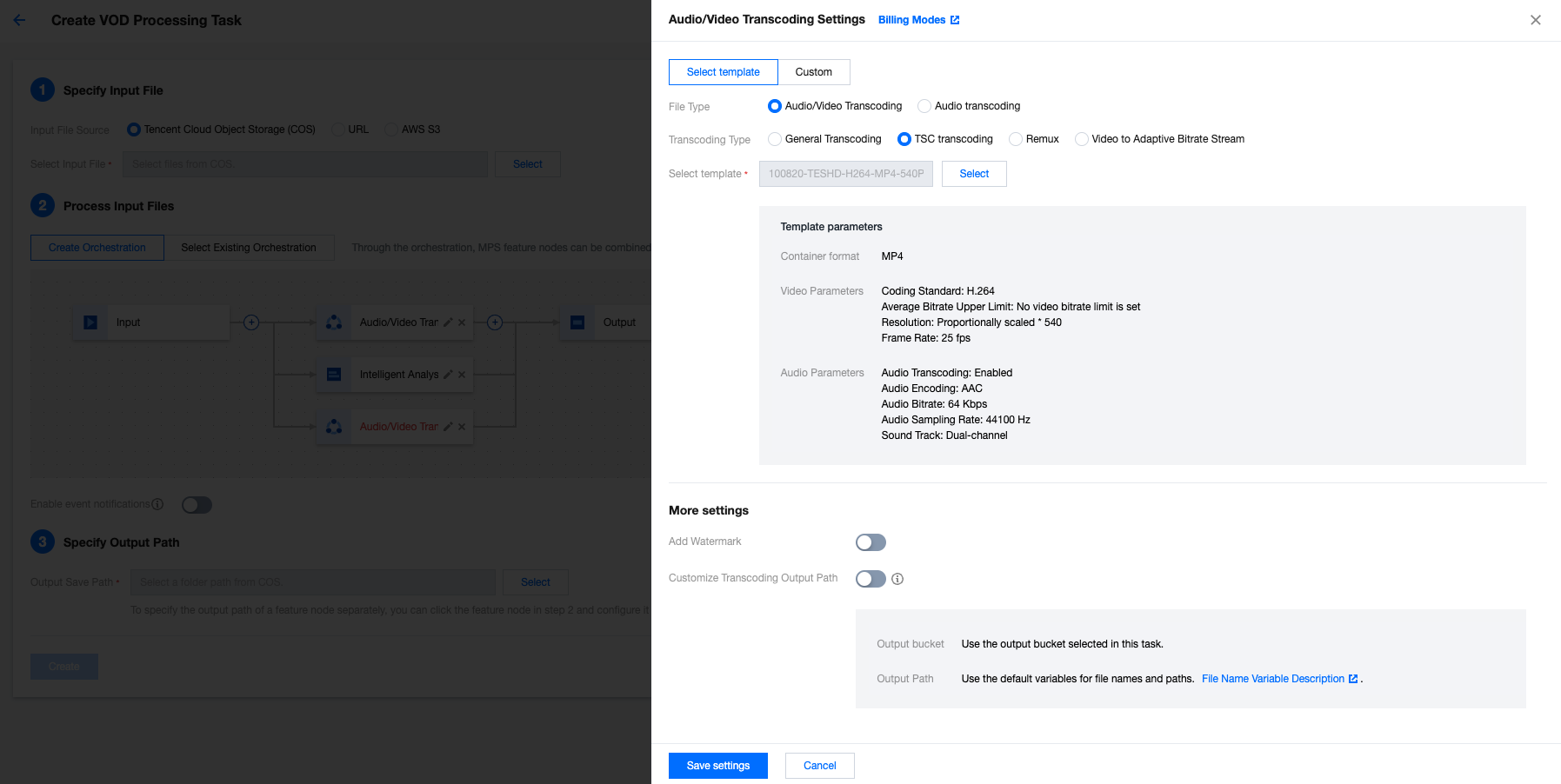Delete the red-labeled Audio/Video Tran node
This screenshot has height=784, width=1561.
[462, 427]
